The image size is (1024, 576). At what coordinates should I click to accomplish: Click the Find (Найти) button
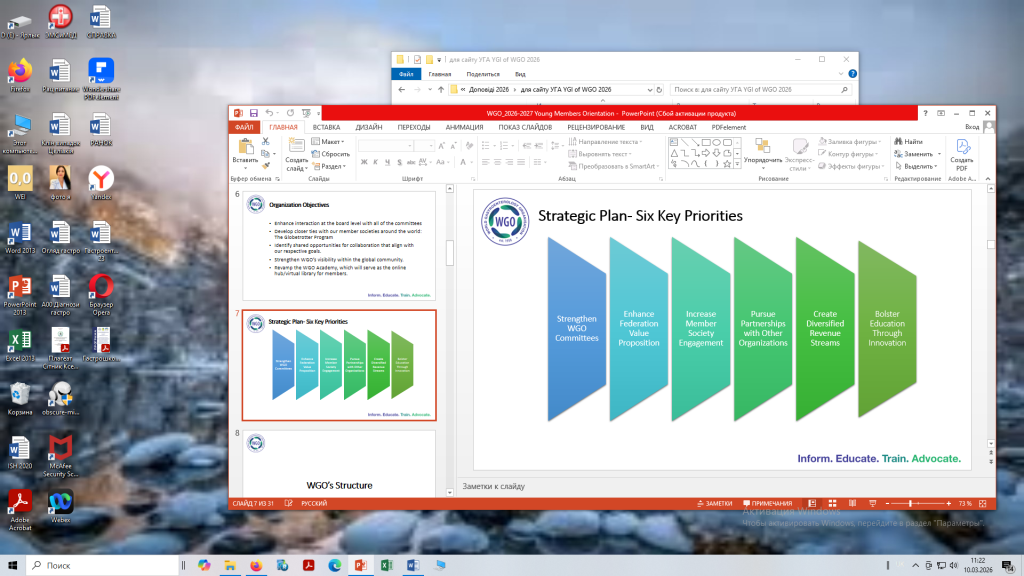pos(908,142)
